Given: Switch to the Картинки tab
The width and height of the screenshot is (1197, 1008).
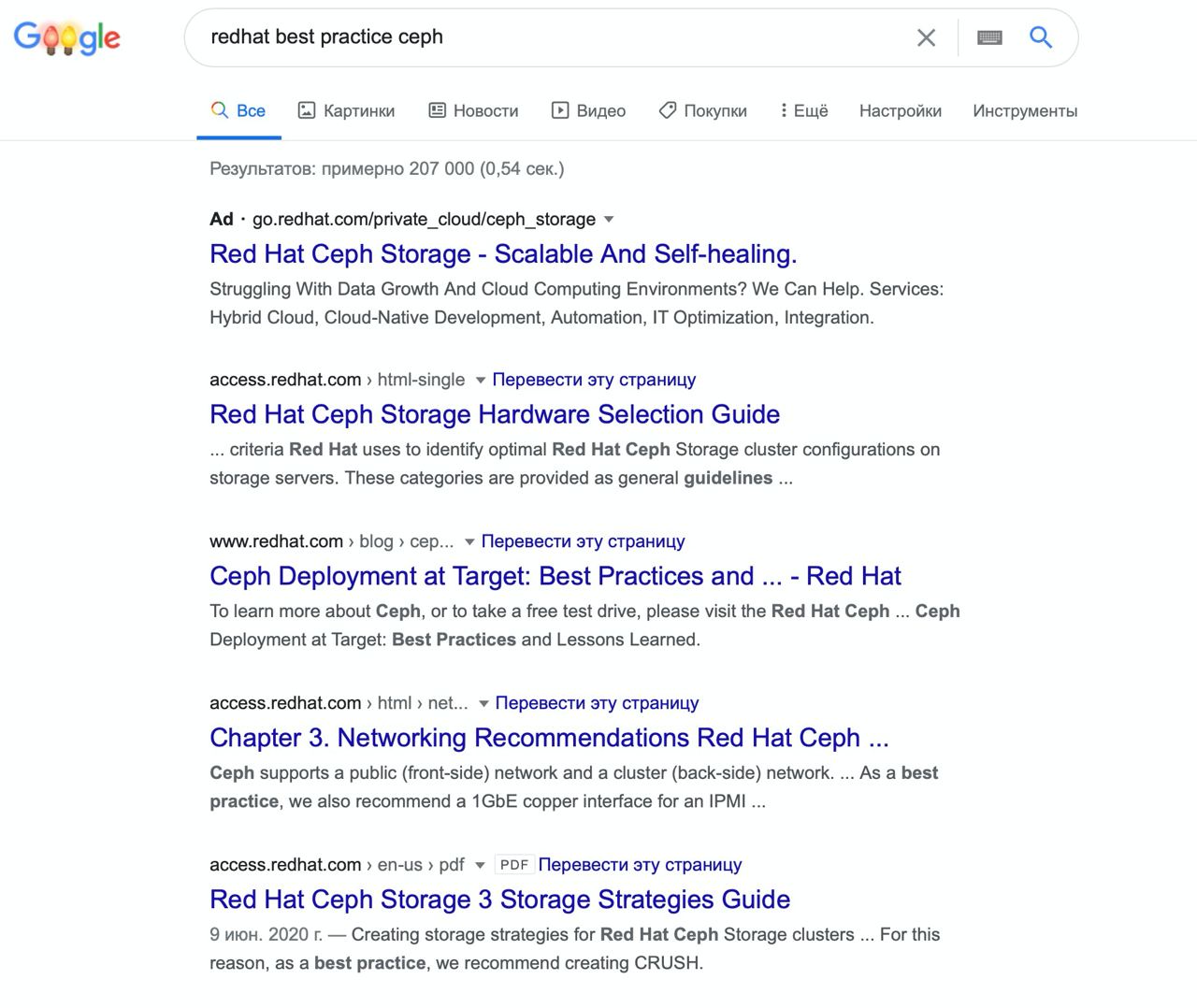Looking at the screenshot, I should [x=346, y=110].
